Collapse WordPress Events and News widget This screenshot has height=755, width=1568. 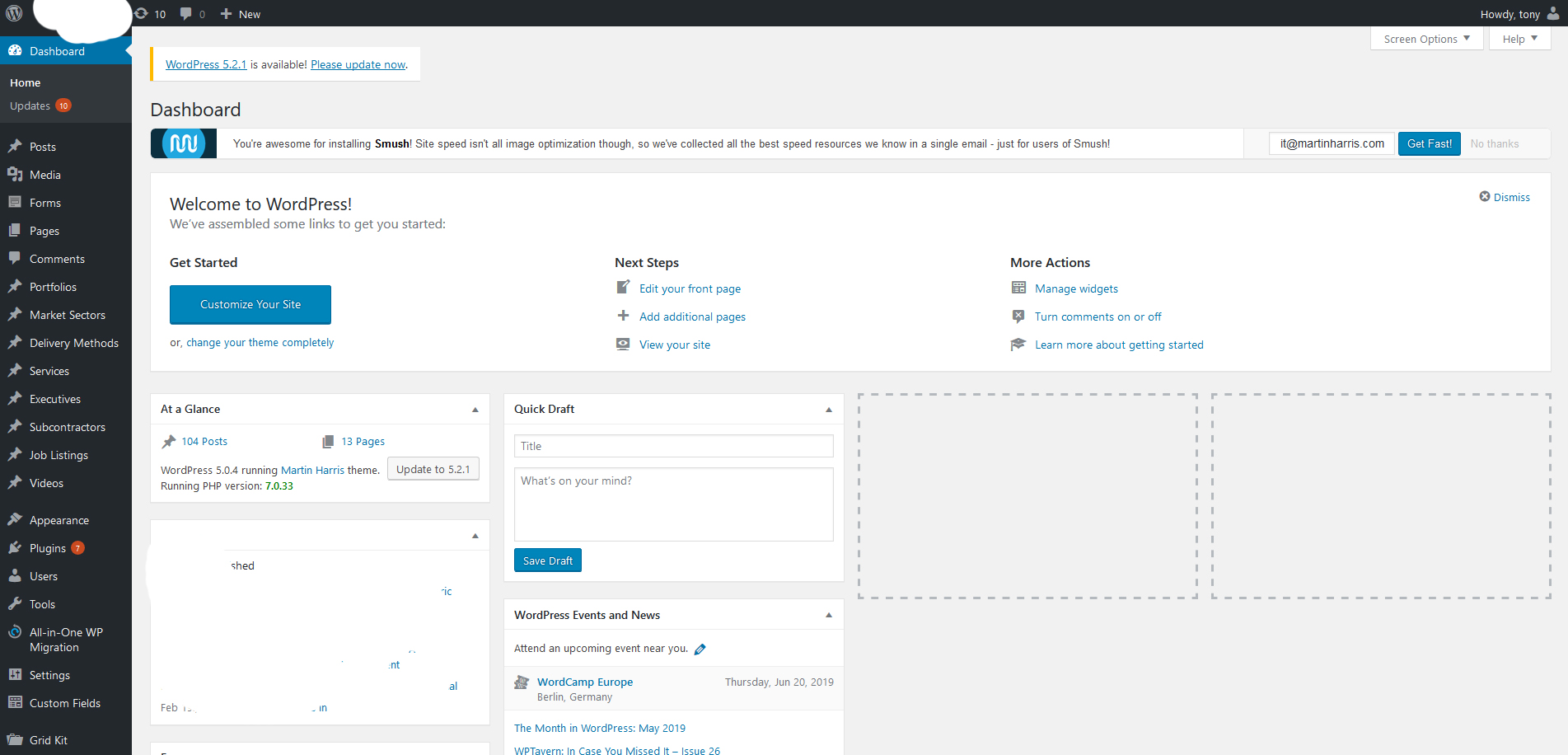[829, 616]
